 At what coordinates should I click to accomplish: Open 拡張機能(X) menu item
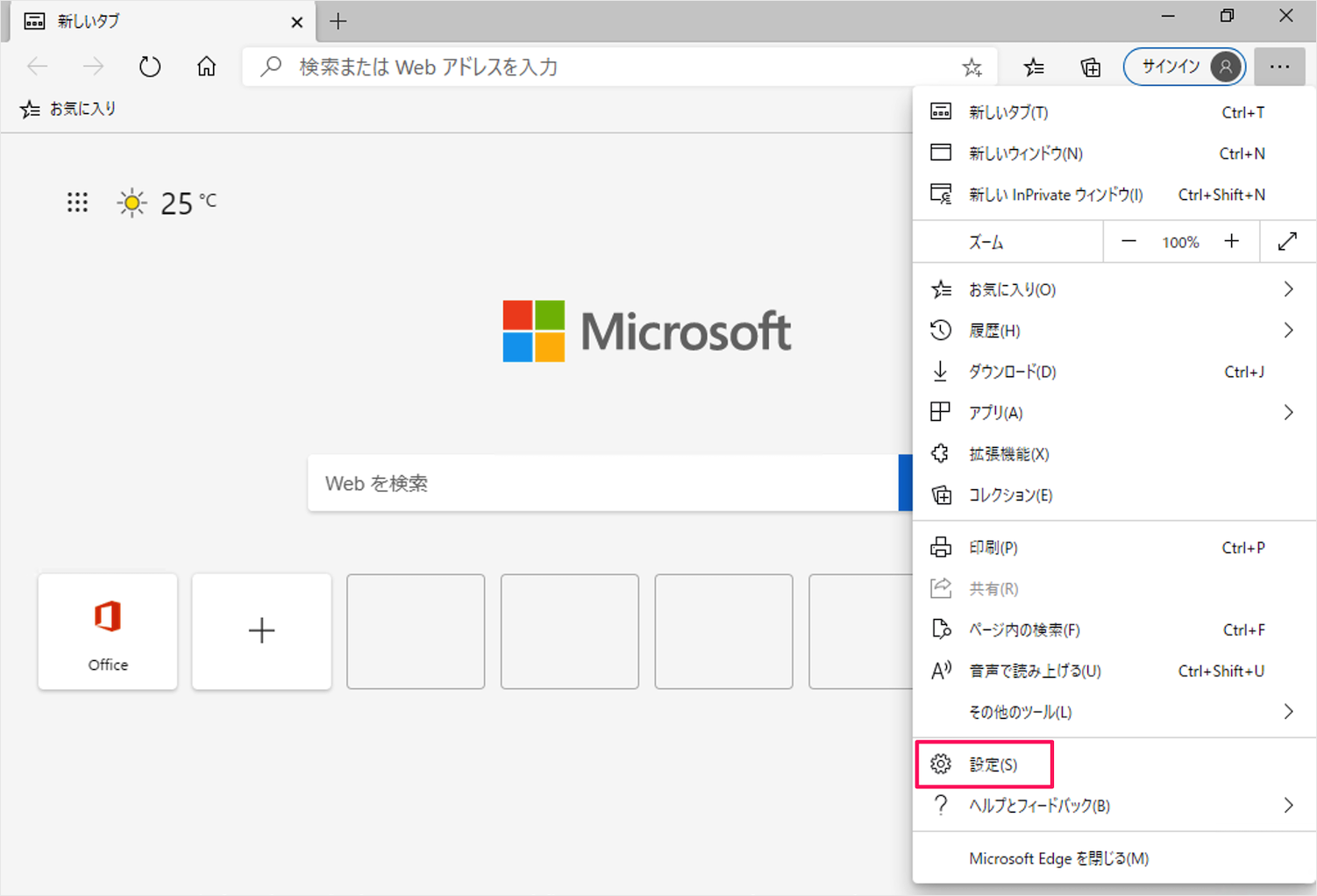click(1114, 454)
